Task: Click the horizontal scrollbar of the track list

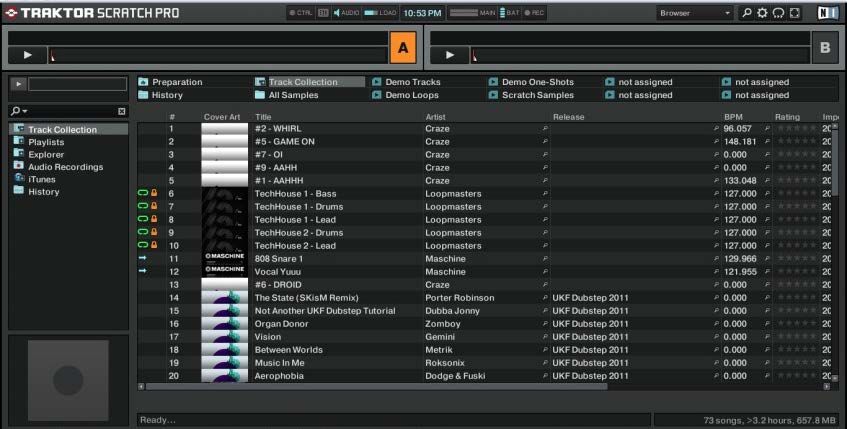Action: click(x=376, y=386)
